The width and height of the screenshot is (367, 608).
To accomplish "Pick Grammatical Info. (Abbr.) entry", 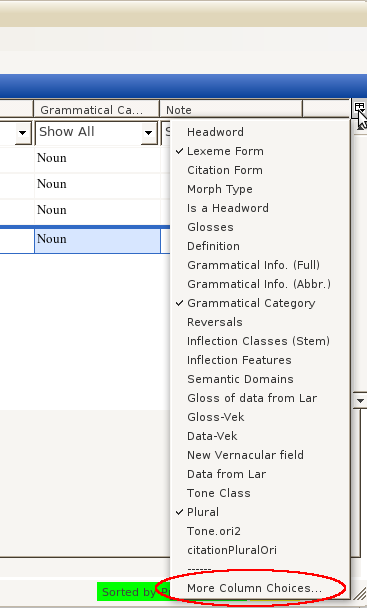I will (x=259, y=284).
